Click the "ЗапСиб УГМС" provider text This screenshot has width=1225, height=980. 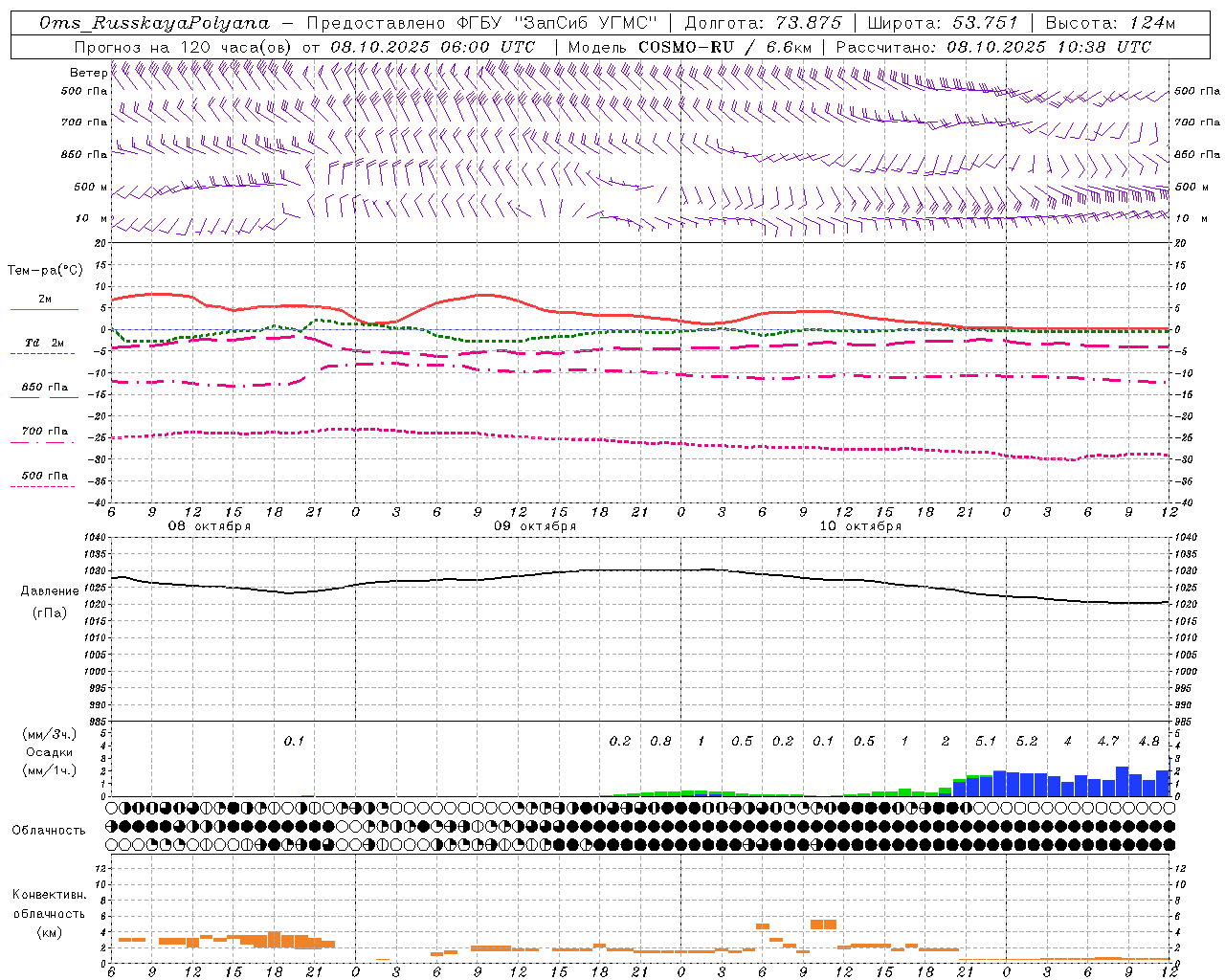586,23
